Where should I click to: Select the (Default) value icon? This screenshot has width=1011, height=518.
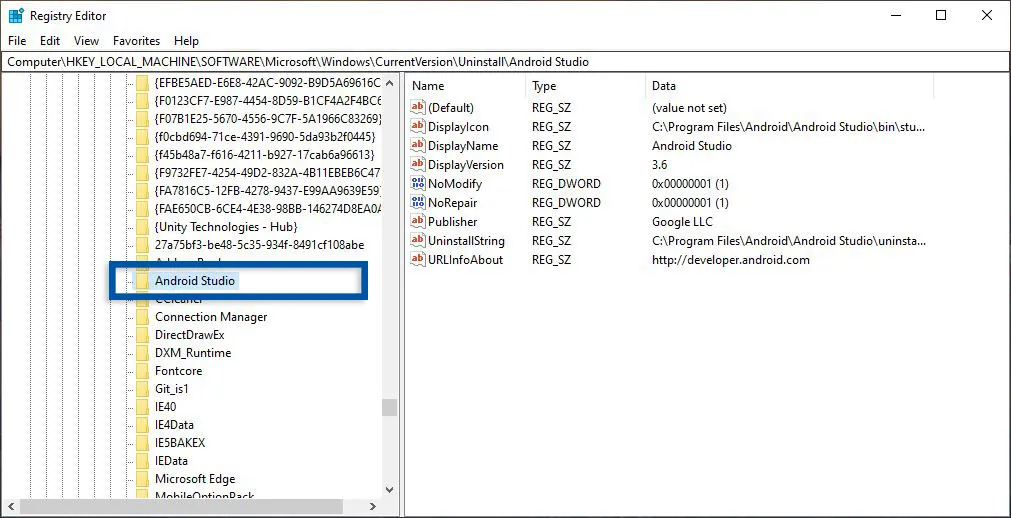[418, 107]
